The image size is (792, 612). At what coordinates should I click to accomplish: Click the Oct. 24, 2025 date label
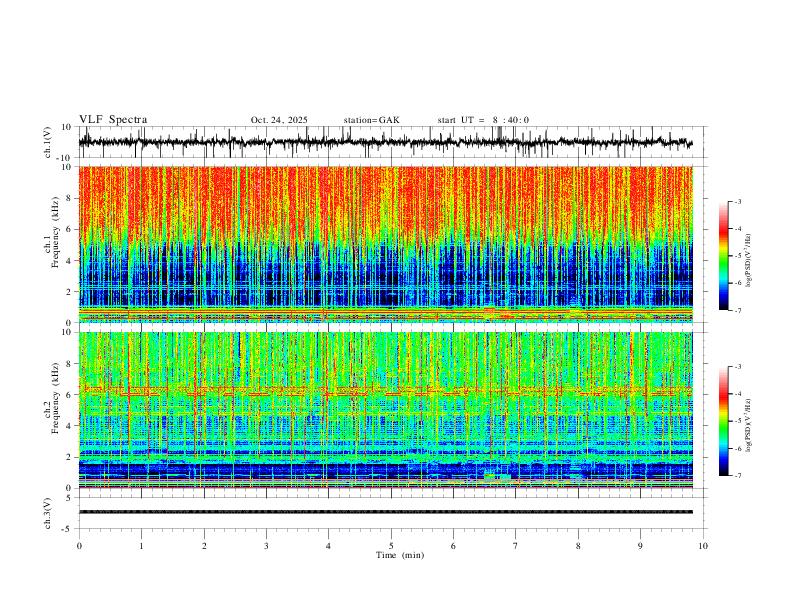(x=279, y=120)
